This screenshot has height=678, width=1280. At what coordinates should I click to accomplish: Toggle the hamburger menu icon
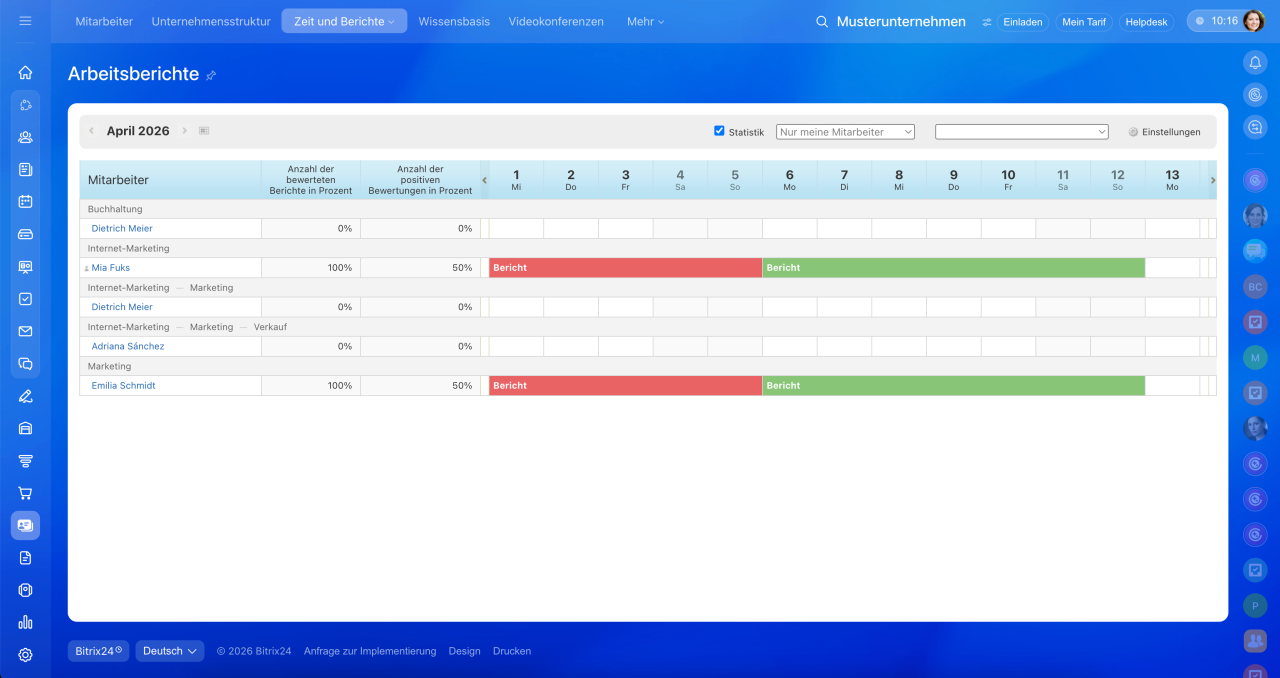pos(25,21)
